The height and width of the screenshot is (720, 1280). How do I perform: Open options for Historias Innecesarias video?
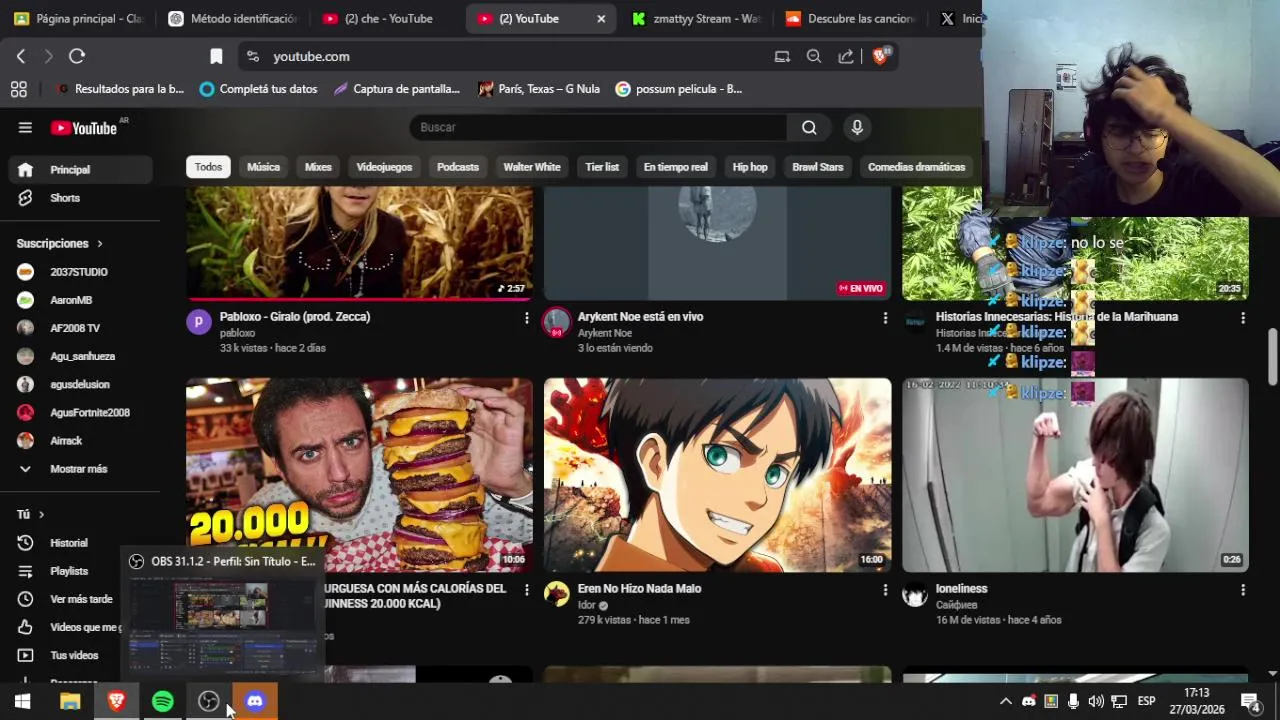tap(1242, 318)
